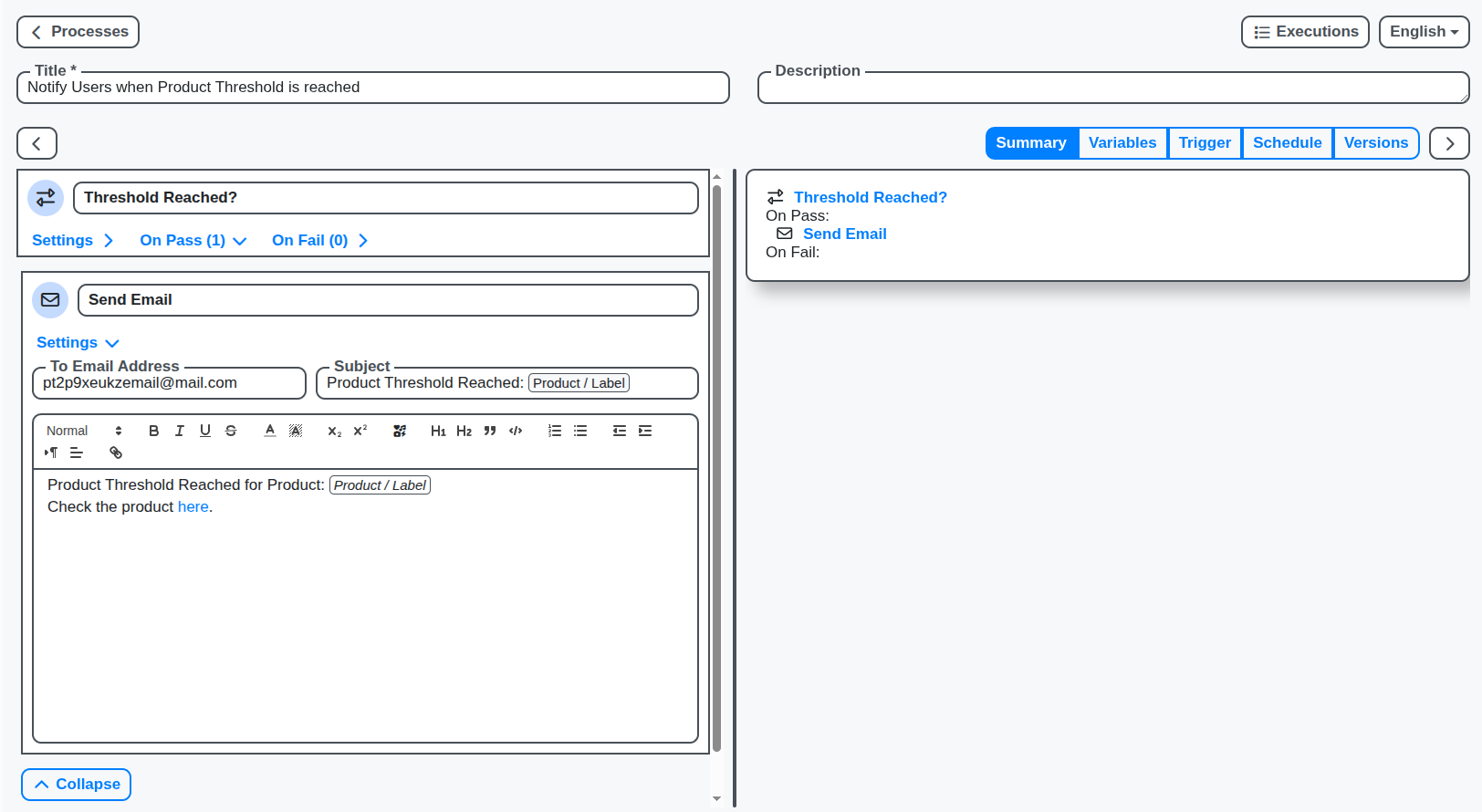Open the 'here' link in email body
Image resolution: width=1482 pixels, height=812 pixels.
point(193,507)
